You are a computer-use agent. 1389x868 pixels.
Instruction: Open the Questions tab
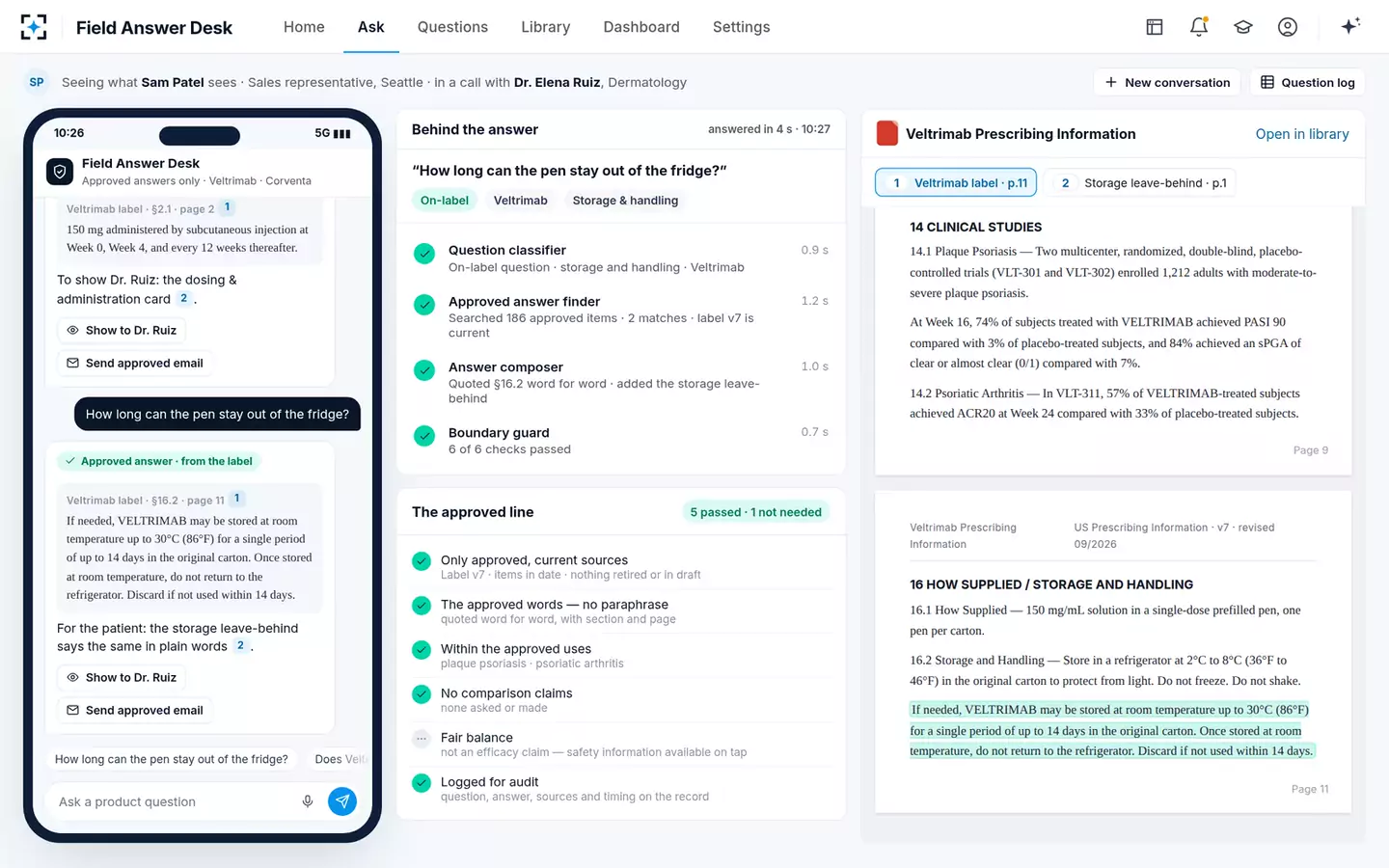coord(452,27)
